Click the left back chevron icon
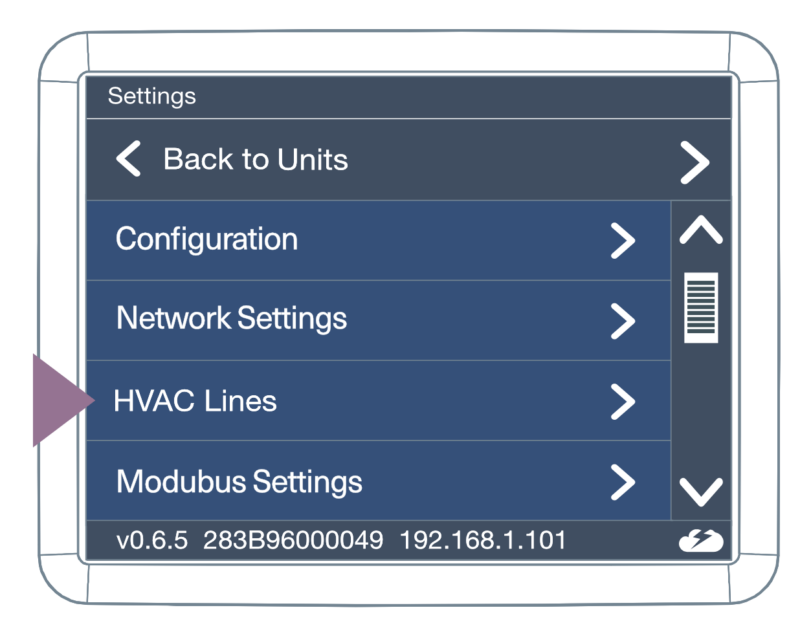800x621 pixels. coord(129,160)
